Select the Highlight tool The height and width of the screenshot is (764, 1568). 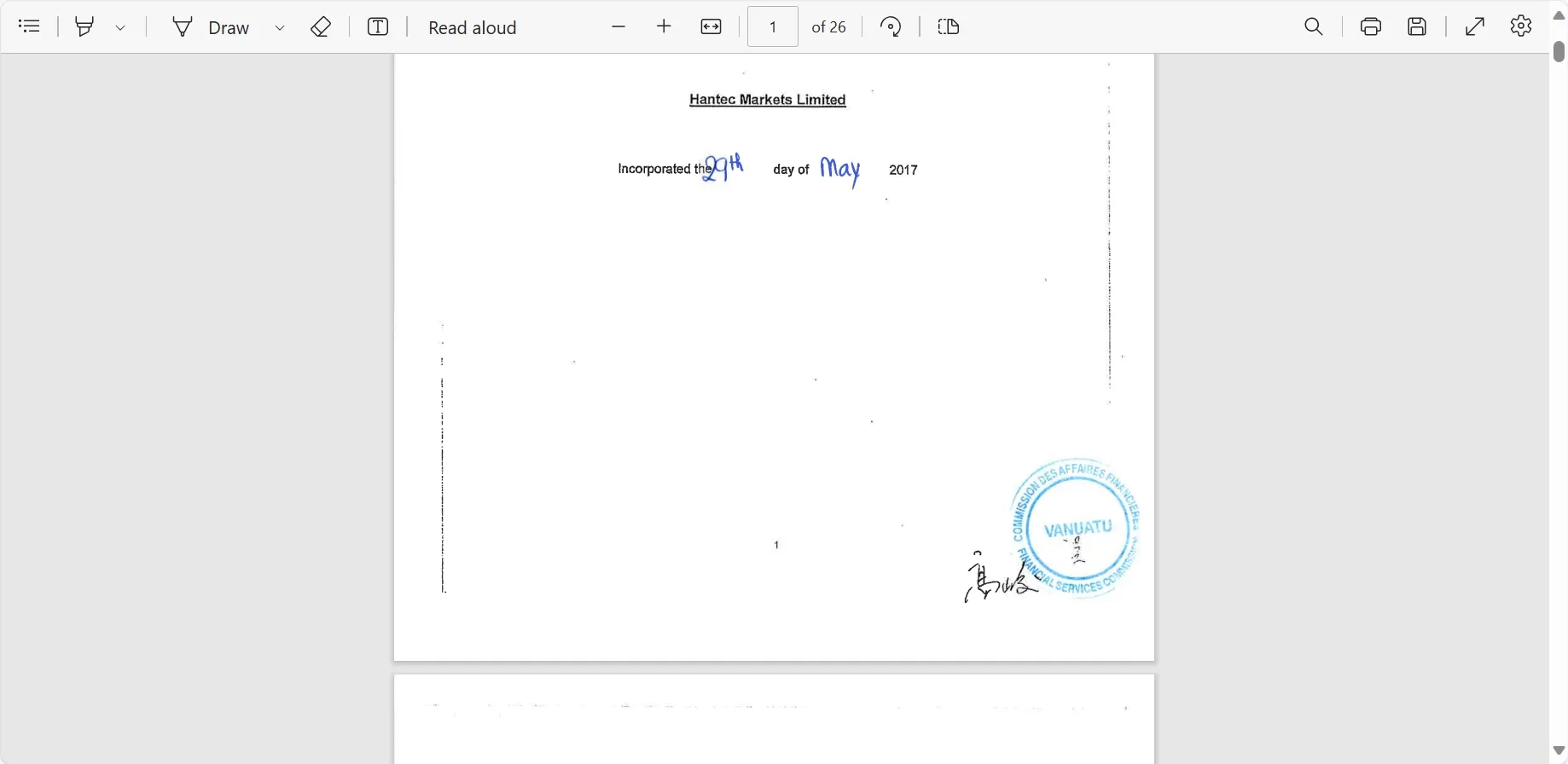point(84,26)
